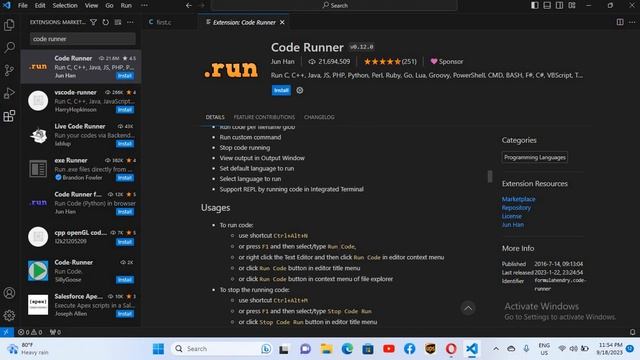Open extensions panel more actions menu
The width and height of the screenshot is (640, 360).
130,22
